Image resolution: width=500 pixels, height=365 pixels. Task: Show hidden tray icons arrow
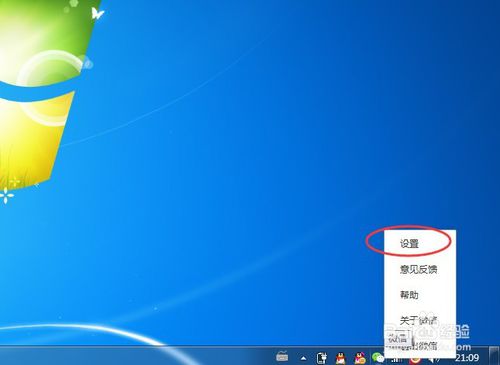(x=303, y=359)
